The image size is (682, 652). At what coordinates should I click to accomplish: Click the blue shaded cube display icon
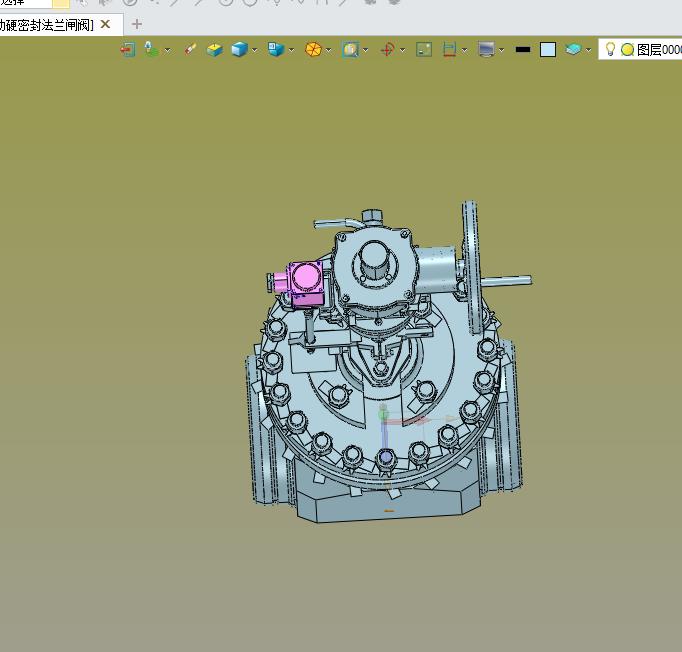click(x=239, y=50)
